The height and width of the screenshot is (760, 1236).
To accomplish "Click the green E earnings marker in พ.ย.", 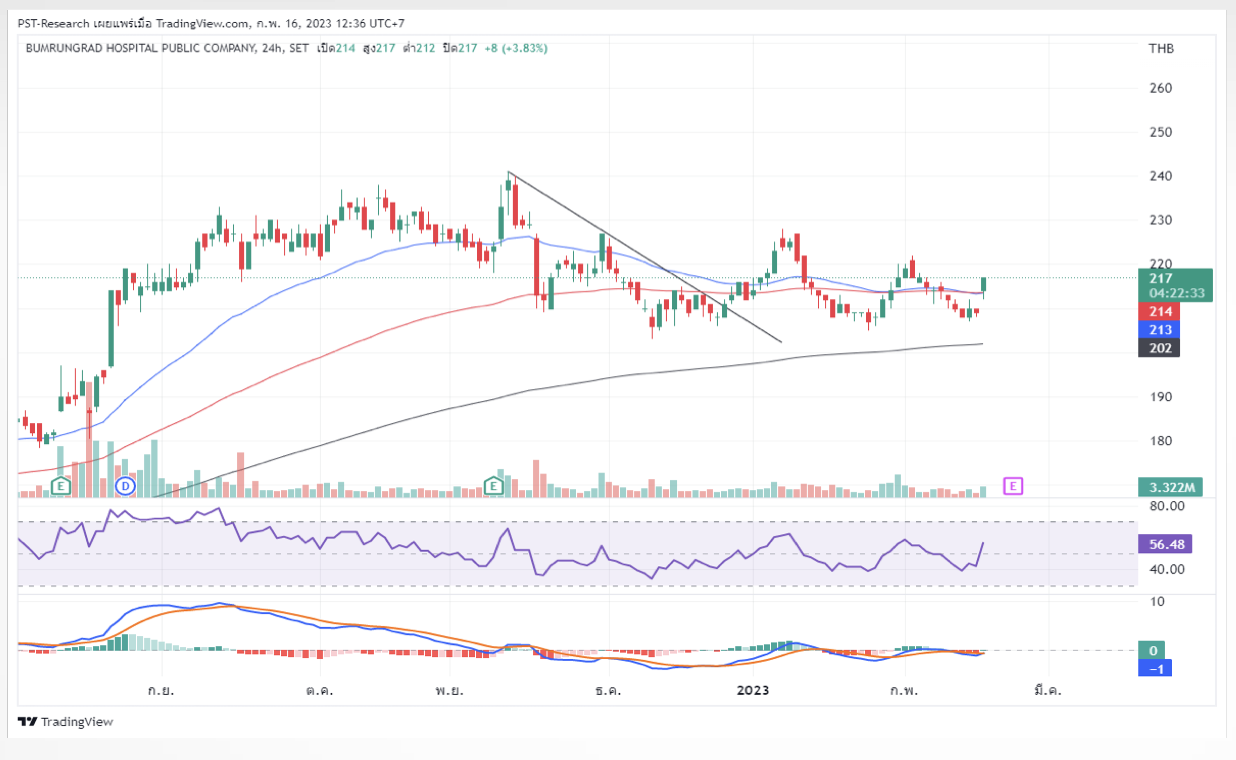I will tap(493, 486).
